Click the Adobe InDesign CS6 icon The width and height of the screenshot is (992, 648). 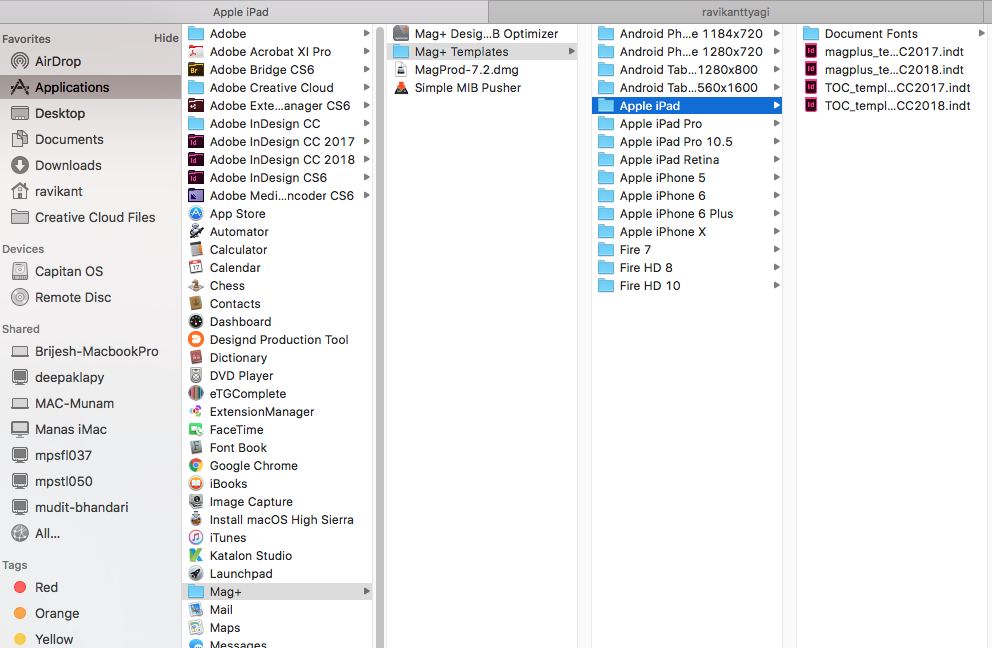coord(196,178)
